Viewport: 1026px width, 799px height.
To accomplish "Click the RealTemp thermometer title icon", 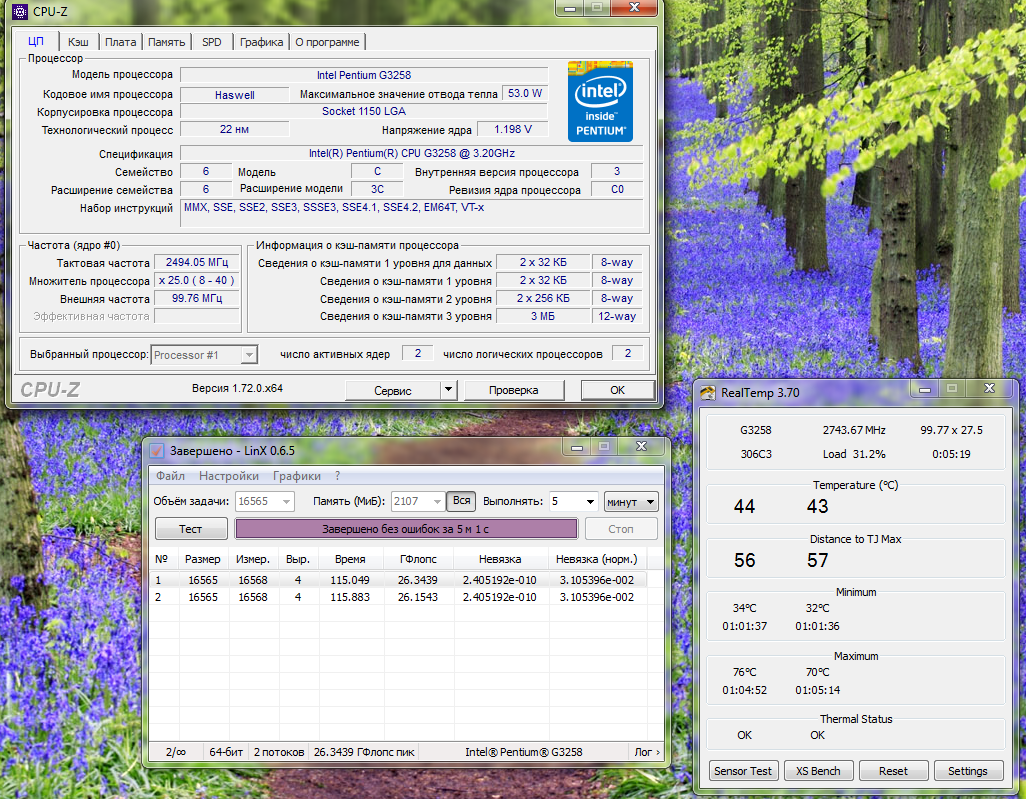I will (708, 392).
